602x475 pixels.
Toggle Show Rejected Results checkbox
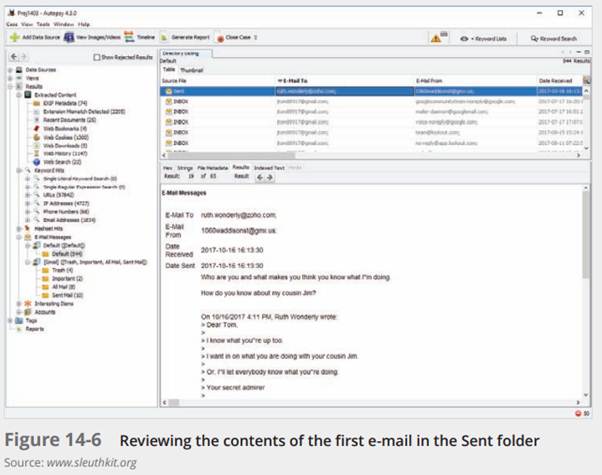click(97, 57)
